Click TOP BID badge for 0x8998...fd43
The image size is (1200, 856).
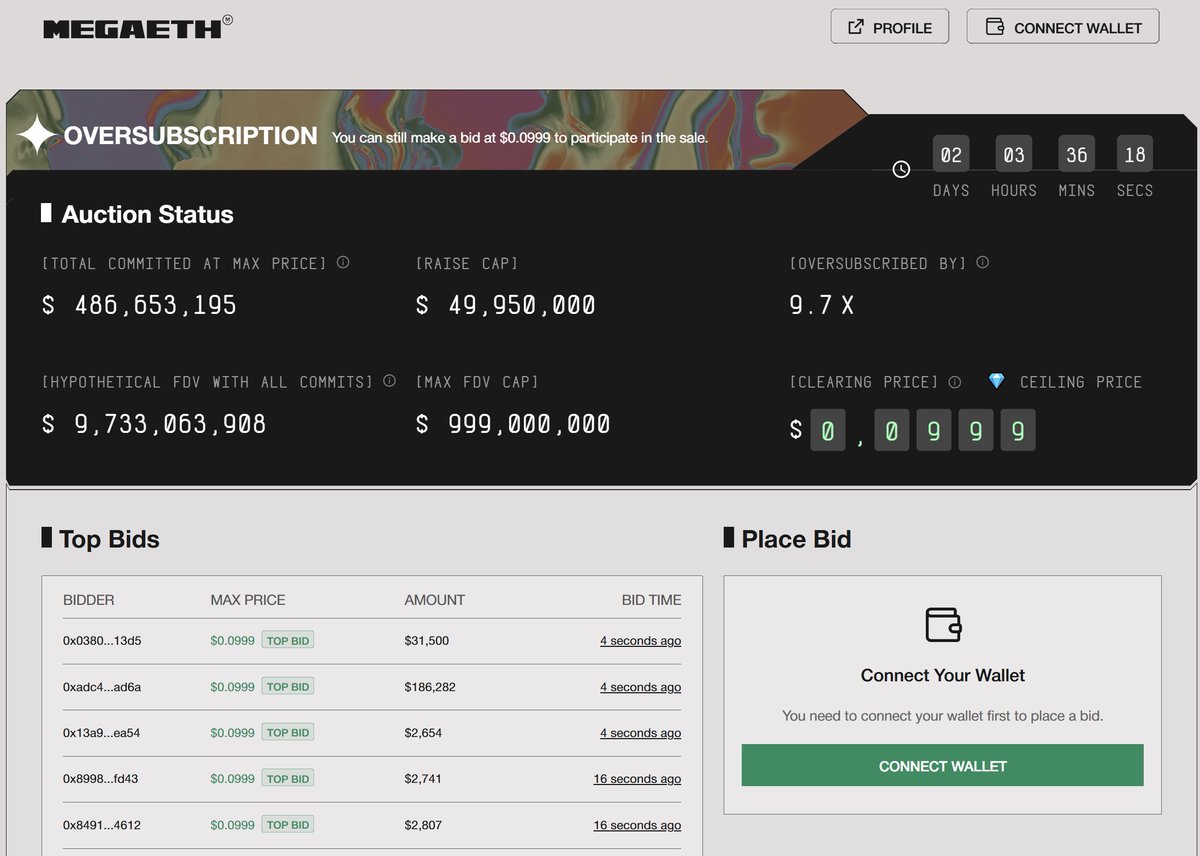click(x=288, y=779)
